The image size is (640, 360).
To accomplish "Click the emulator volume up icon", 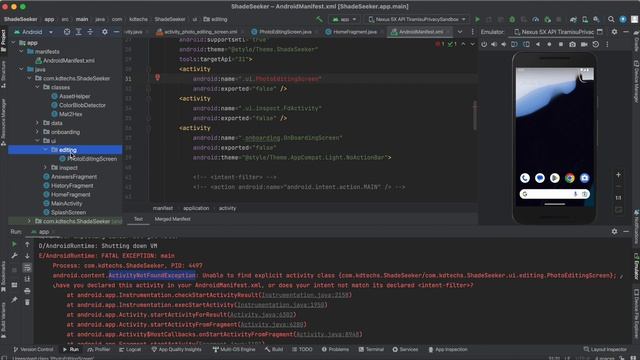I will point(494,44).
